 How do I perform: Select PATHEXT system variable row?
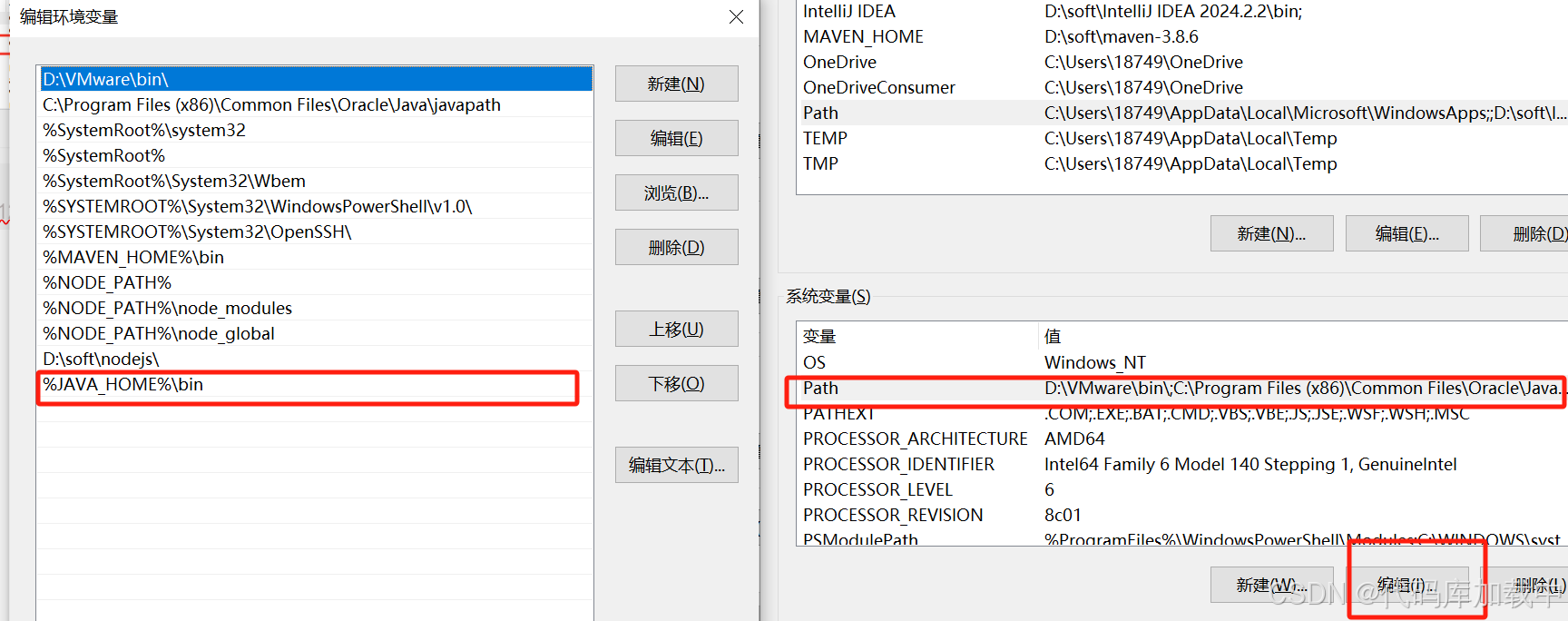[1182, 413]
